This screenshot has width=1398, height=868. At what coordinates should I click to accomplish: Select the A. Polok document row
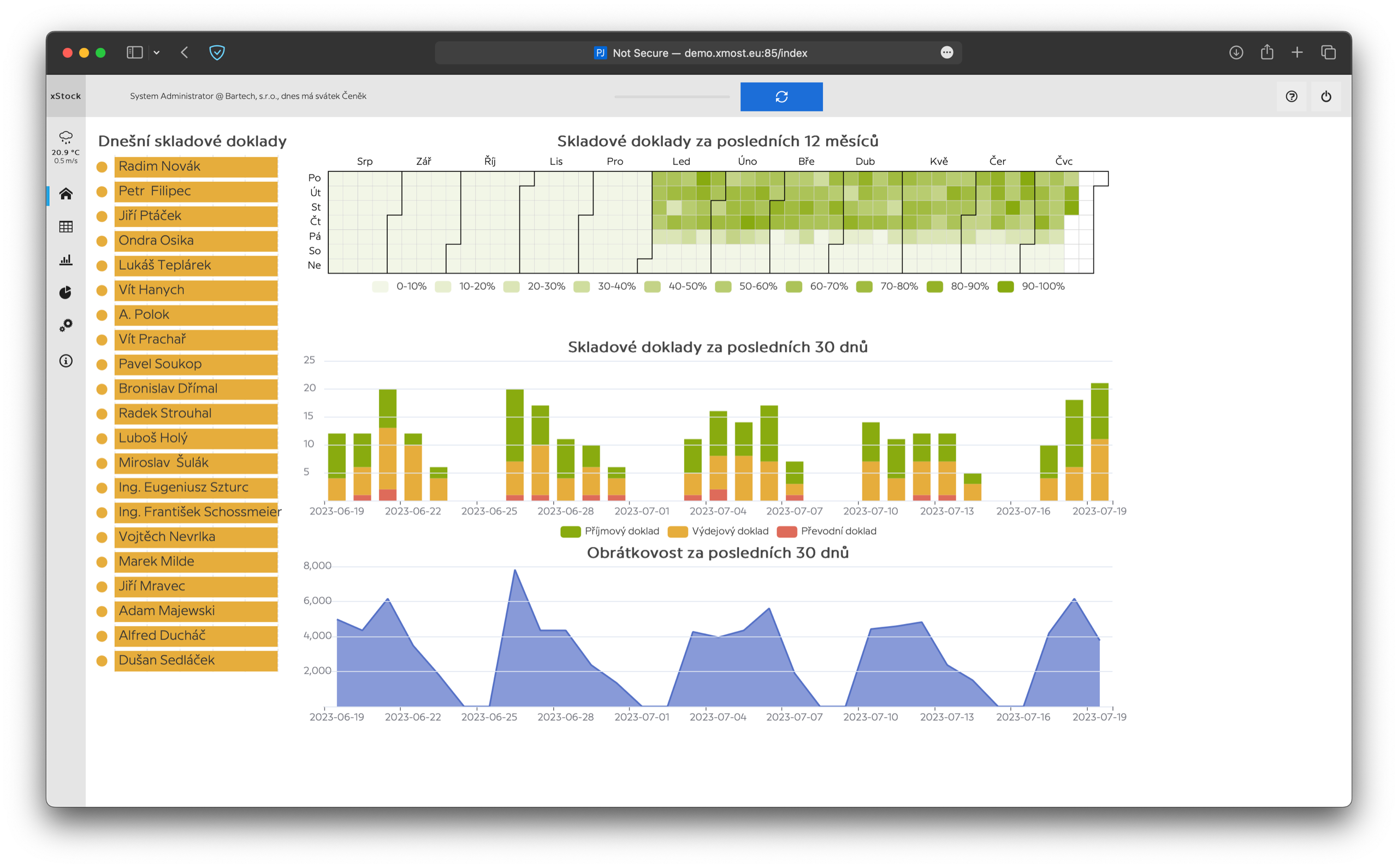[x=196, y=314]
